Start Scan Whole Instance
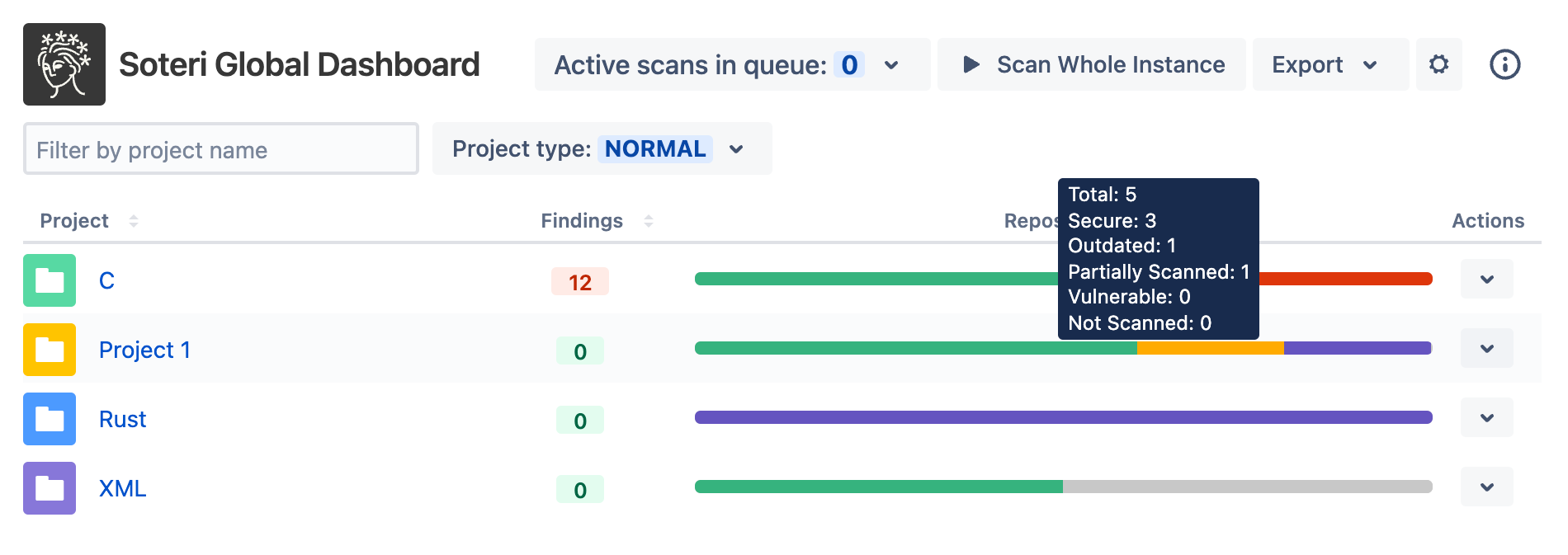1568x555 pixels. [1092, 64]
